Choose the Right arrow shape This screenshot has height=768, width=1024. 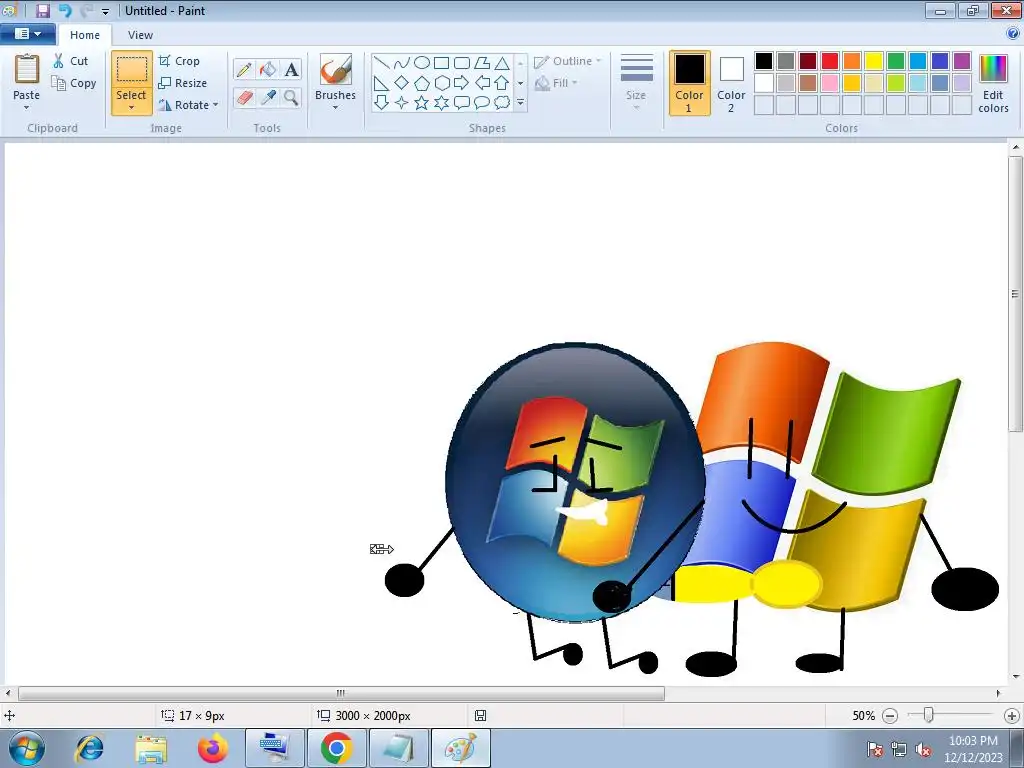point(462,83)
